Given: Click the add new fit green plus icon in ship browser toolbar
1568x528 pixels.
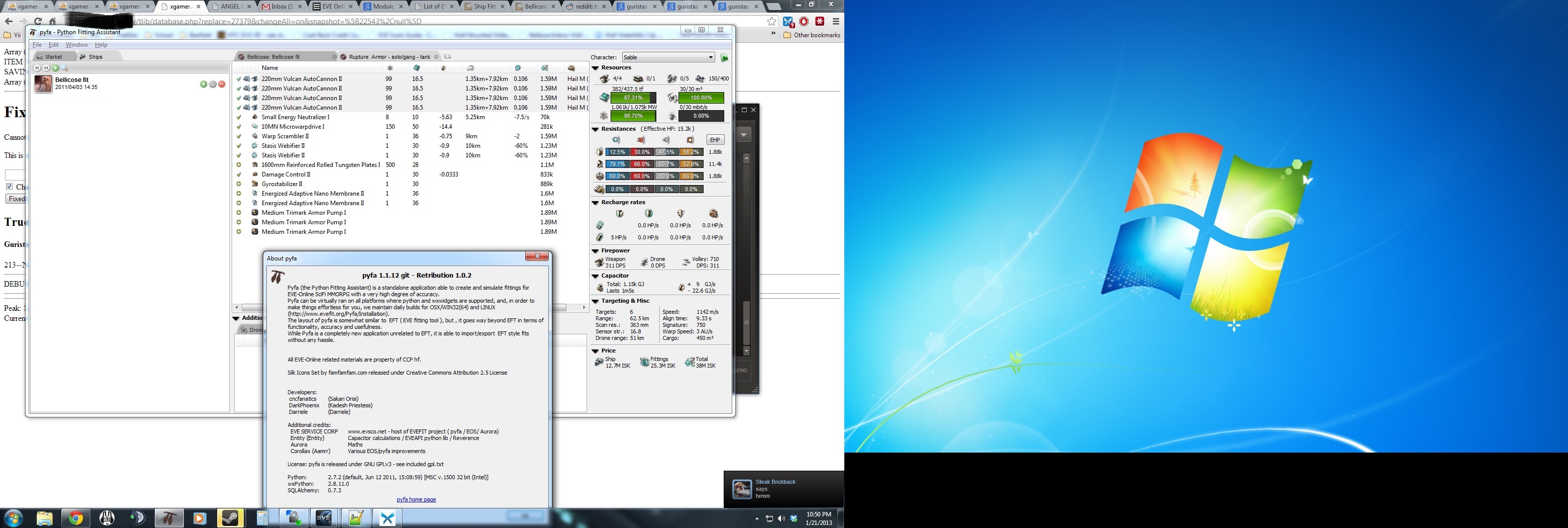Looking at the screenshot, I should [x=55, y=68].
